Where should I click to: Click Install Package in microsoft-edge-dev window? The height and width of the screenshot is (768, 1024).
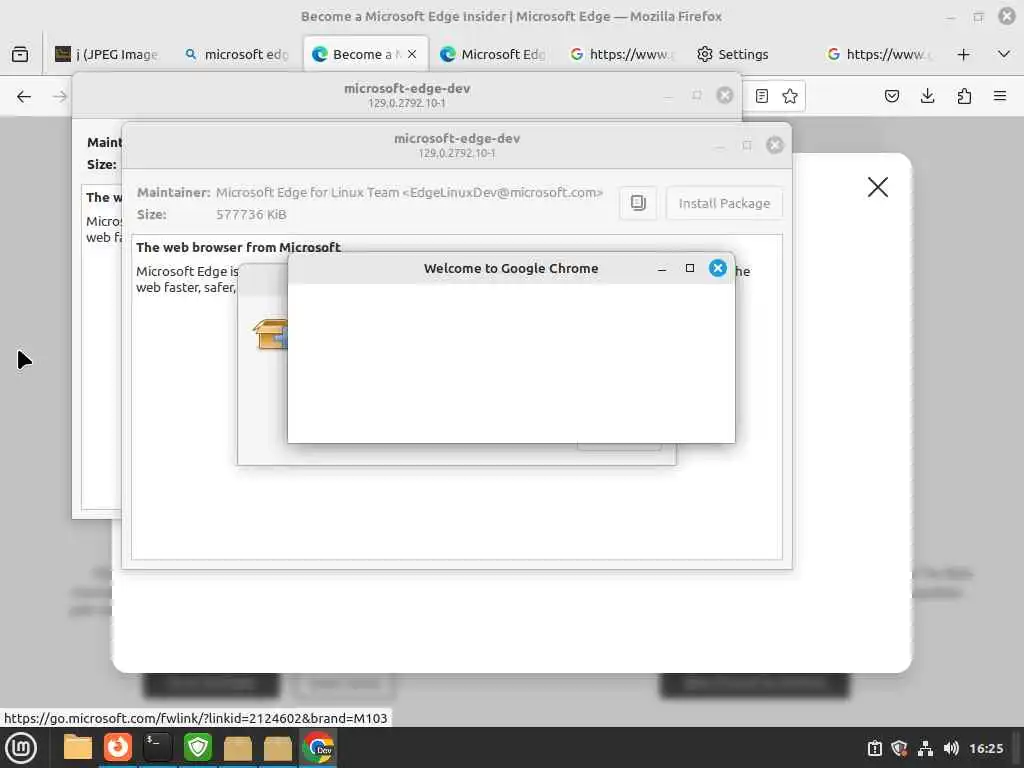pyautogui.click(x=724, y=203)
